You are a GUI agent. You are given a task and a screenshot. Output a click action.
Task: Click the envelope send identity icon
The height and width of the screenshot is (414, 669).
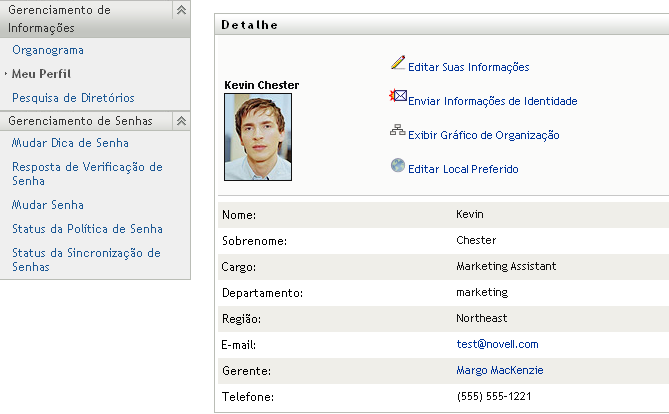(x=398, y=98)
